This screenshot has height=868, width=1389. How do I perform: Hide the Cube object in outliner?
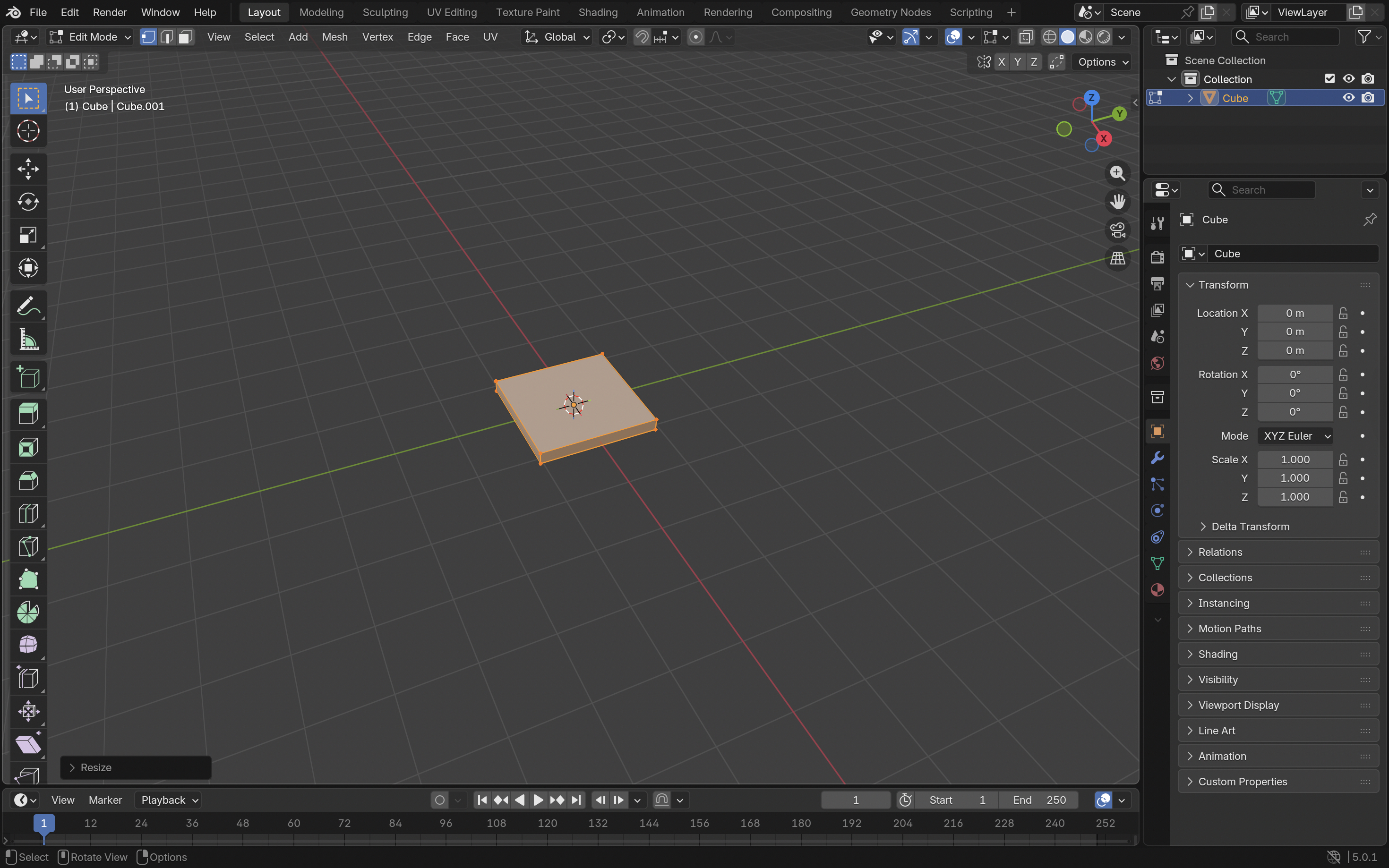click(1348, 98)
